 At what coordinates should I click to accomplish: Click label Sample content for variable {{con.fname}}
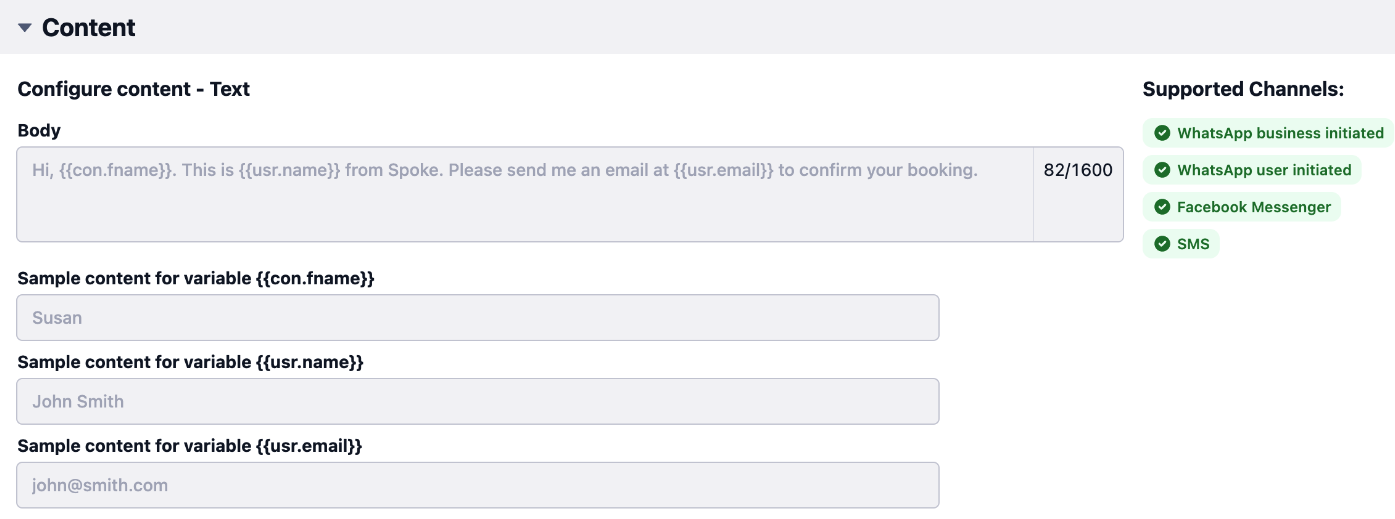[x=196, y=278]
